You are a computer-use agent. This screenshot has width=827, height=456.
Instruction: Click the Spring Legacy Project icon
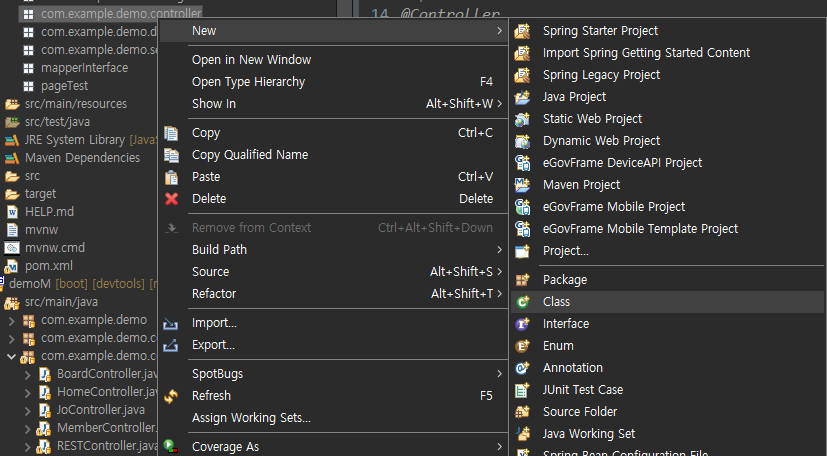click(x=522, y=75)
